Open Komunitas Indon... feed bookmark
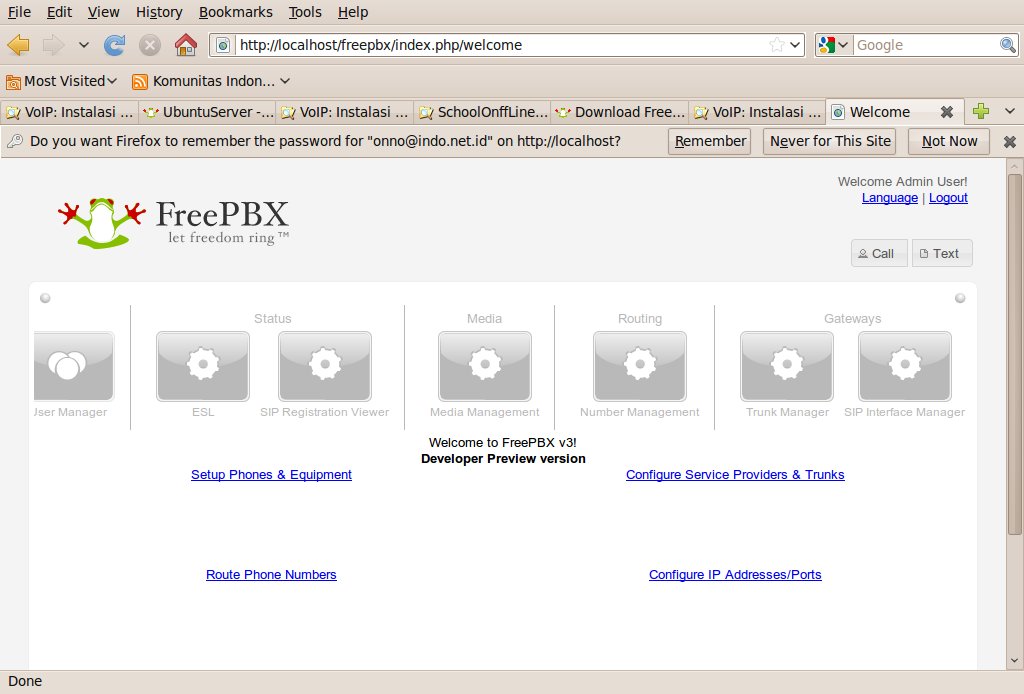 (204, 81)
